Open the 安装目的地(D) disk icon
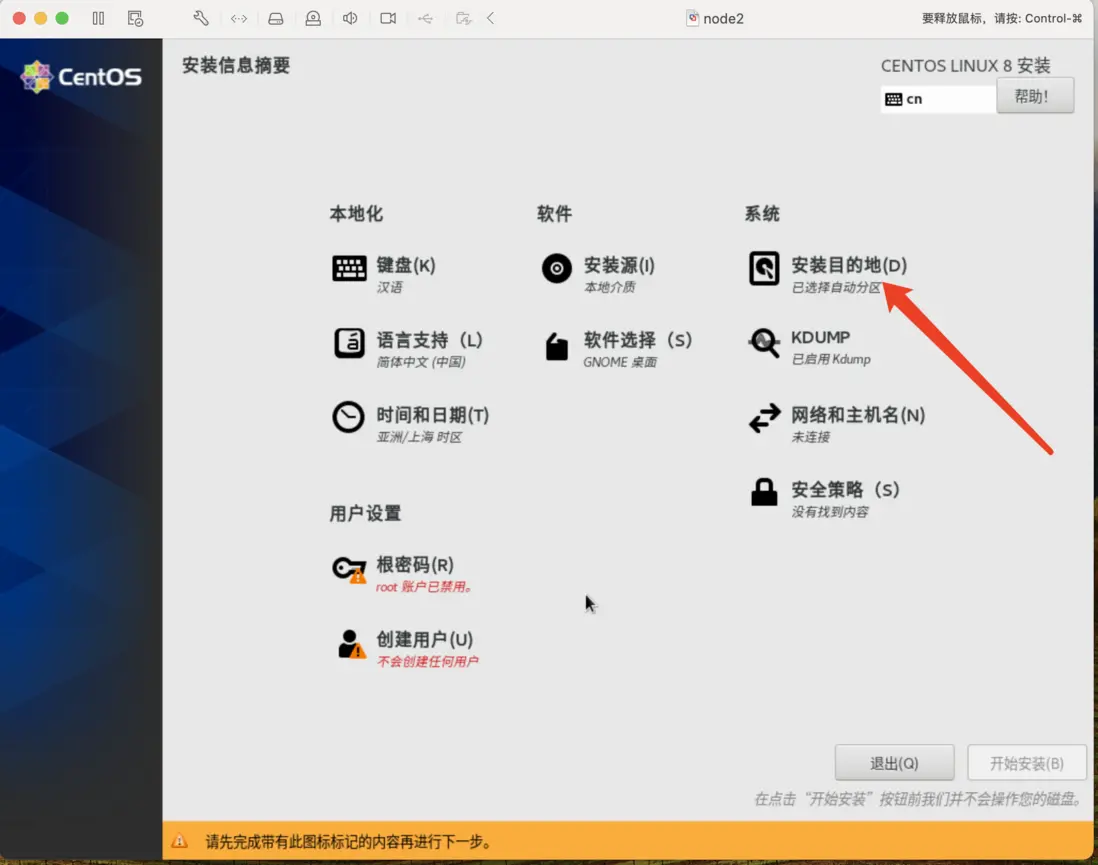 [x=764, y=268]
